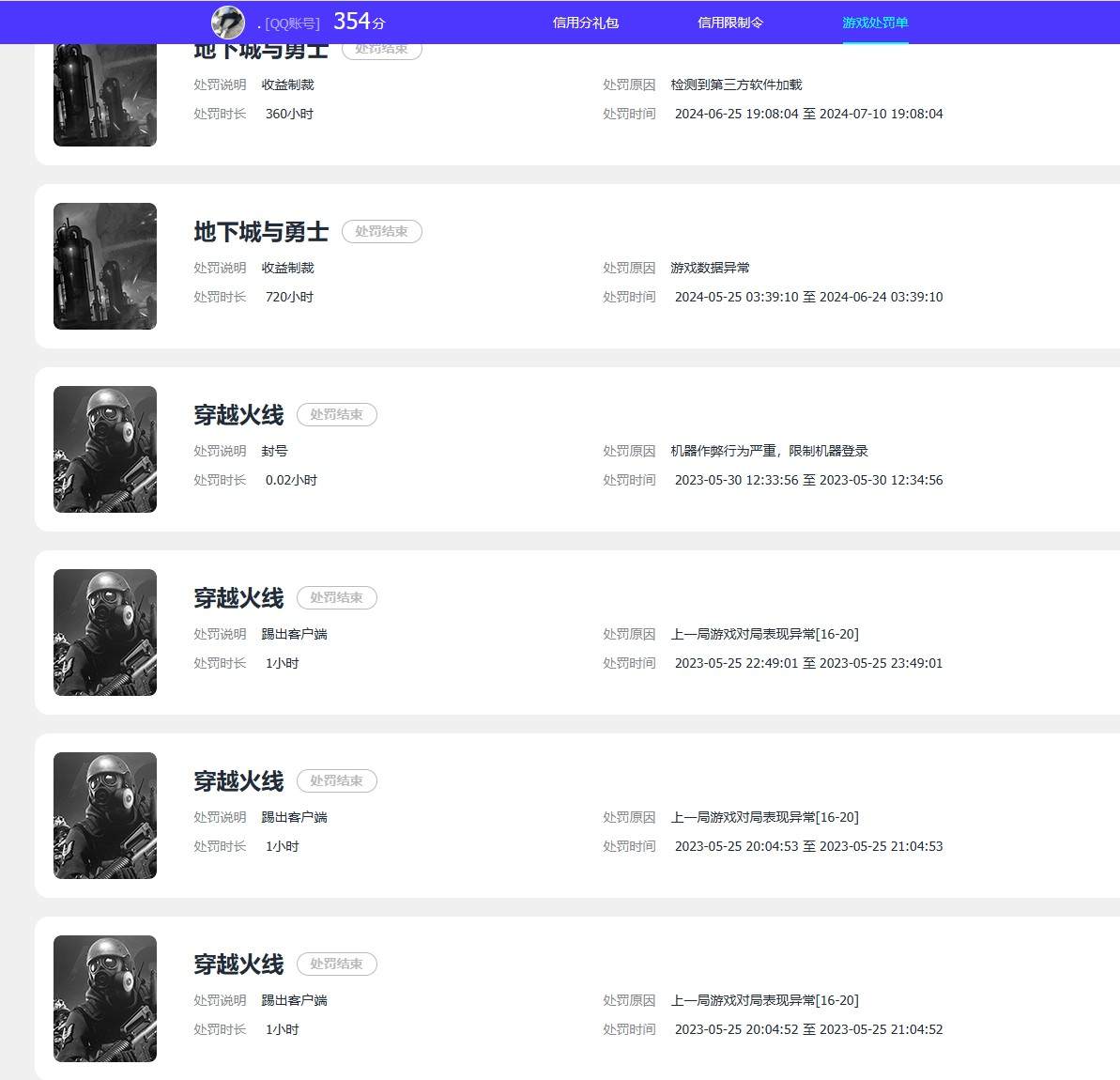Click the 354分 credit score
The height and width of the screenshot is (1080, 1120).
pos(360,22)
